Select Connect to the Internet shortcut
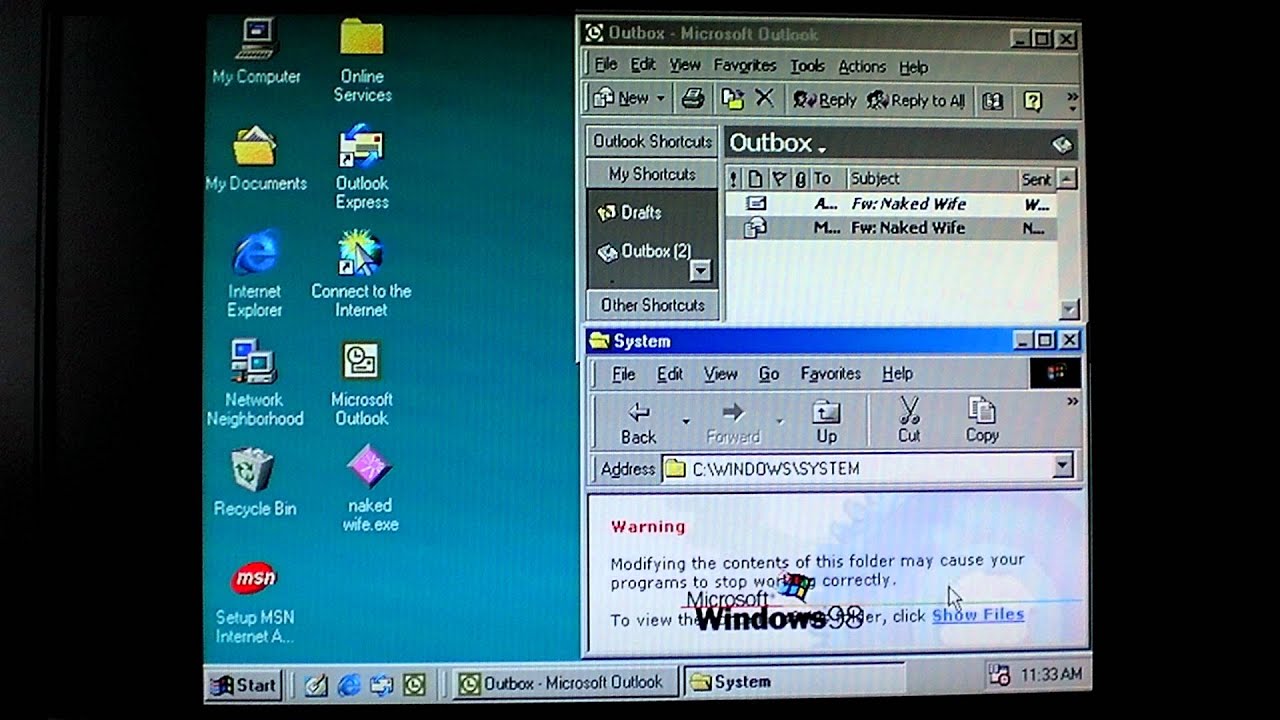 pyautogui.click(x=361, y=273)
